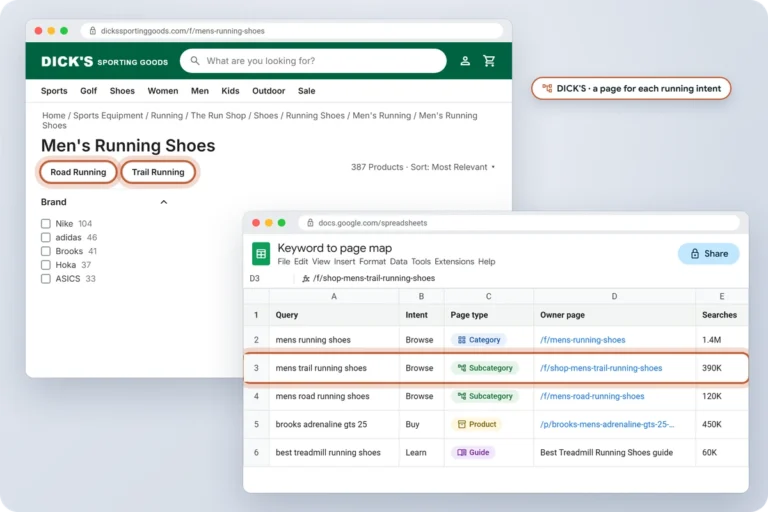Screen dimensions: 768x512
Task: Click the DICK'S Sporting Goods logo
Action: 104,61
